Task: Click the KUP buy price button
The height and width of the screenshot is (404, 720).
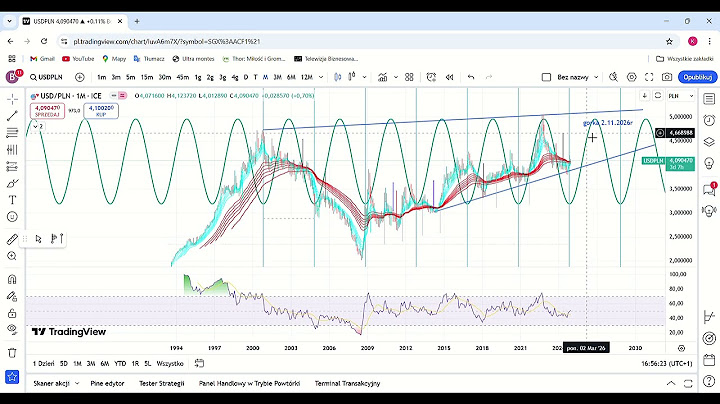Action: coord(101,111)
